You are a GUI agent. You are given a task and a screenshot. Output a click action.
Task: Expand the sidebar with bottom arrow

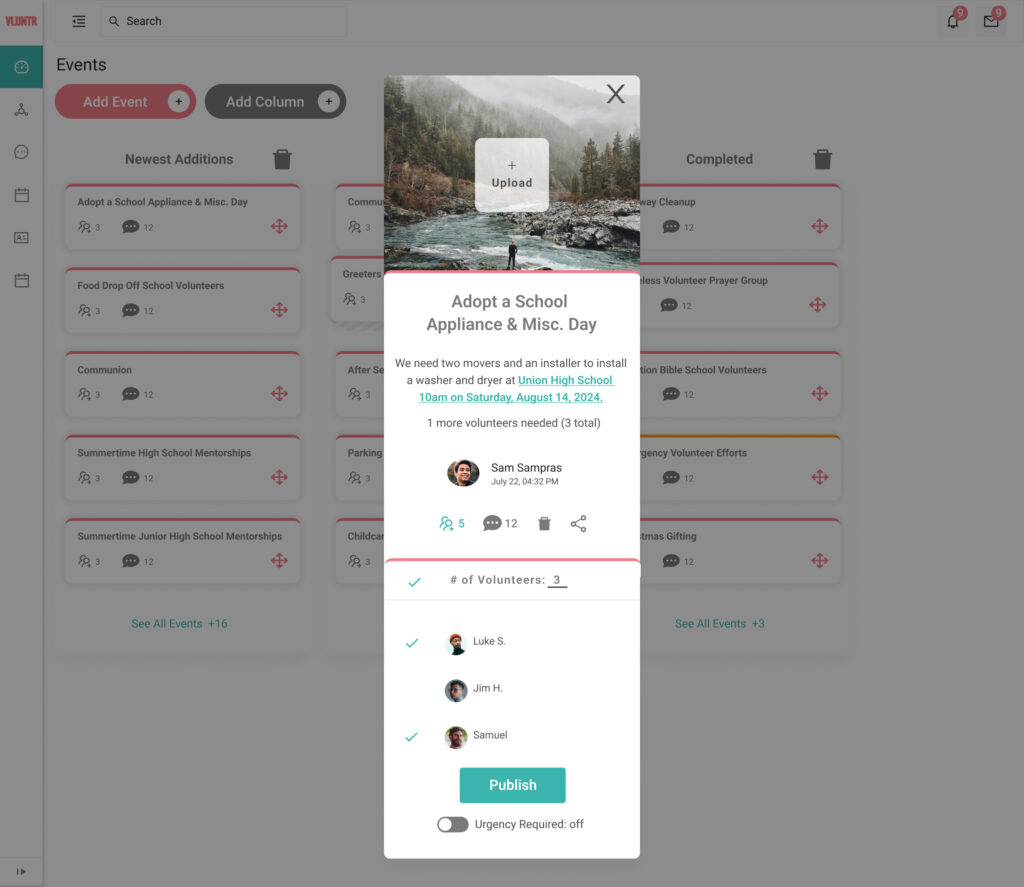coord(21,871)
